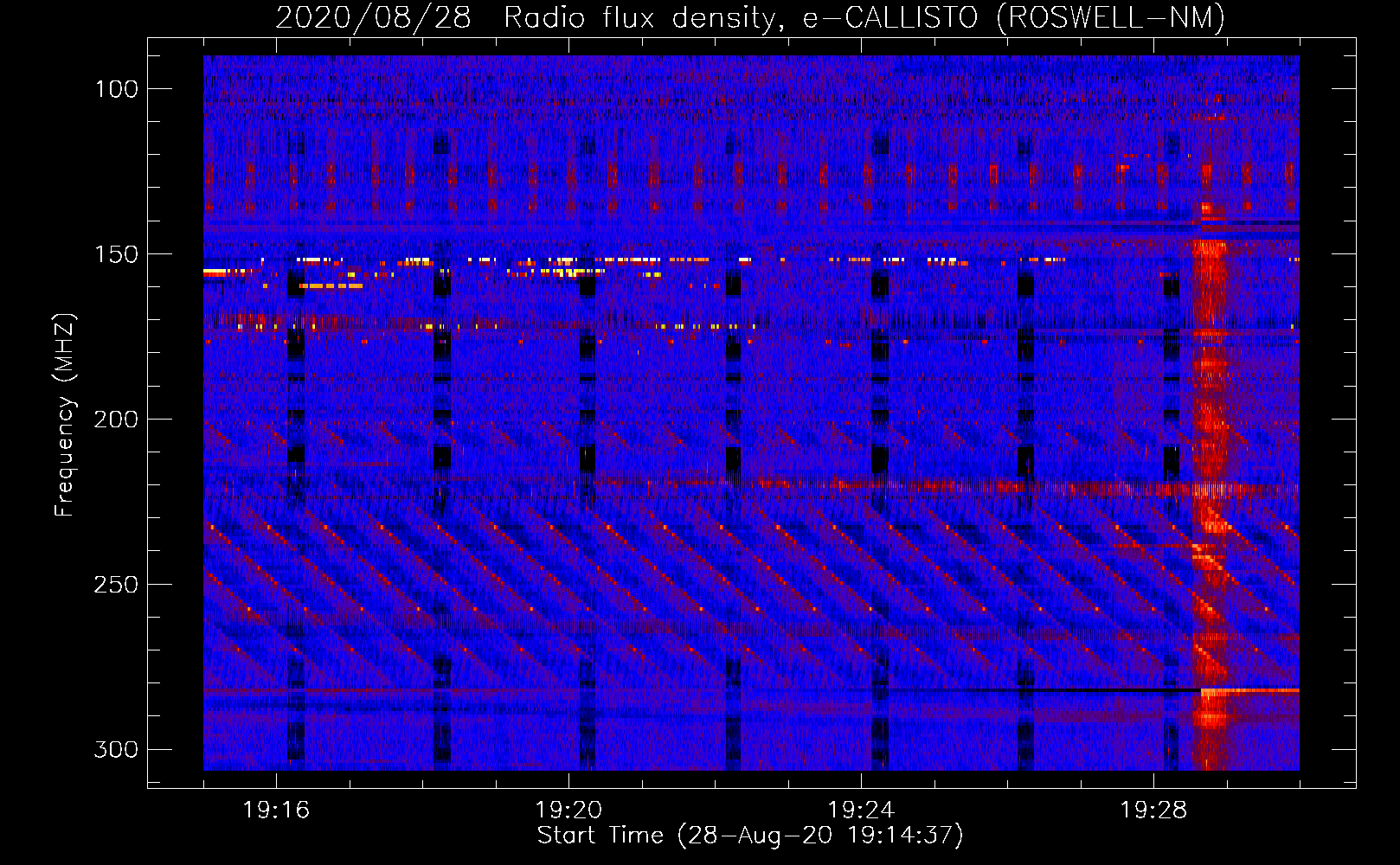Screen dimensions: 1400x865
Task: Click the 150 frequency tick label
Action: [117, 254]
